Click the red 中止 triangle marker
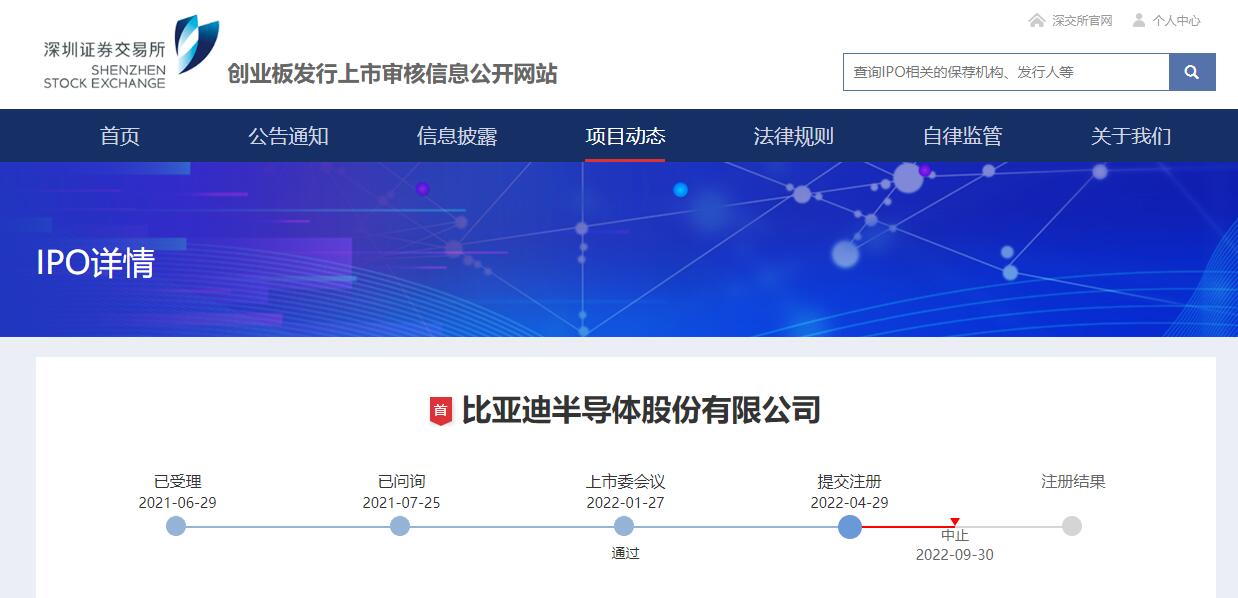 [x=955, y=522]
